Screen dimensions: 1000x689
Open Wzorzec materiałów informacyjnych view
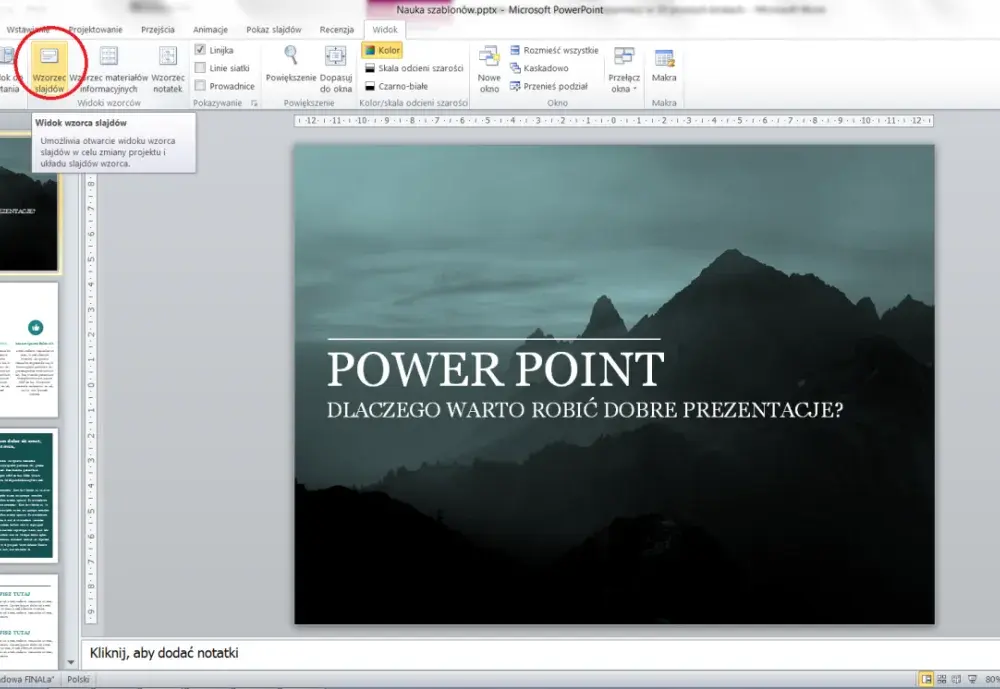coord(108,70)
